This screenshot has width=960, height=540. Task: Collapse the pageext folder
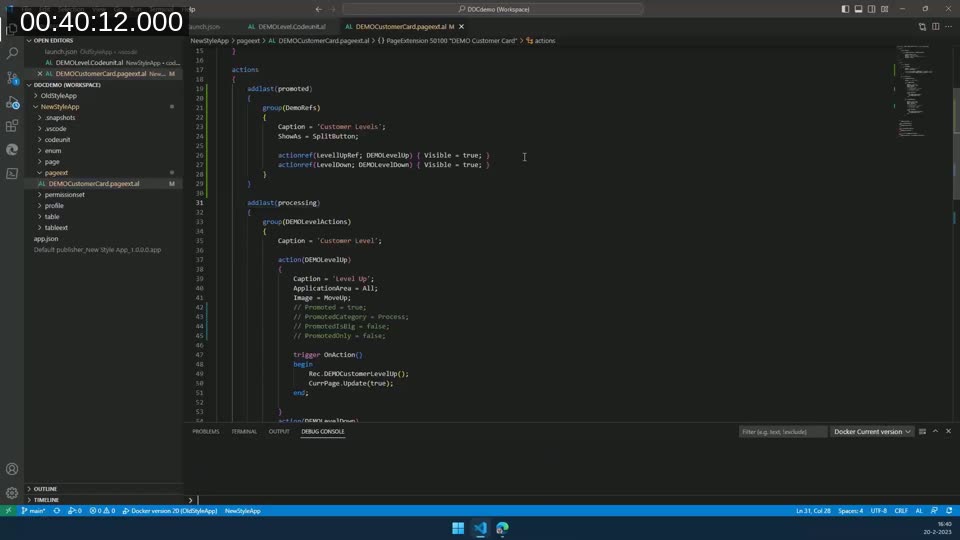[x=56, y=173]
